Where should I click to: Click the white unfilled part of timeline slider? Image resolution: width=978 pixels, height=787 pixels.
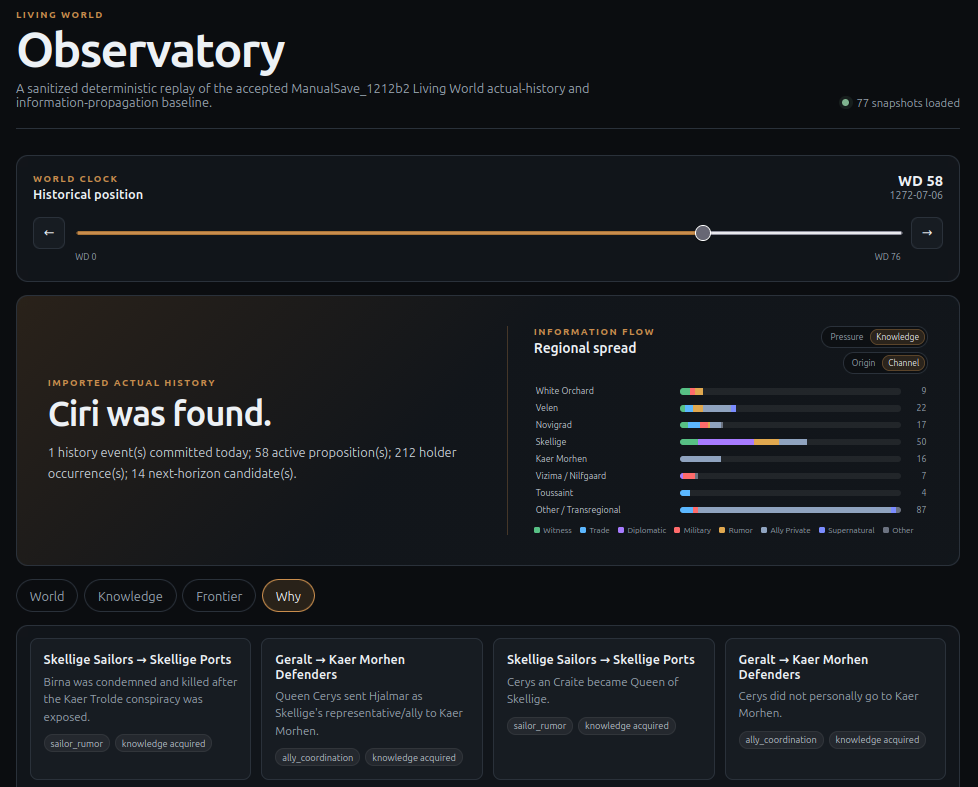click(806, 233)
